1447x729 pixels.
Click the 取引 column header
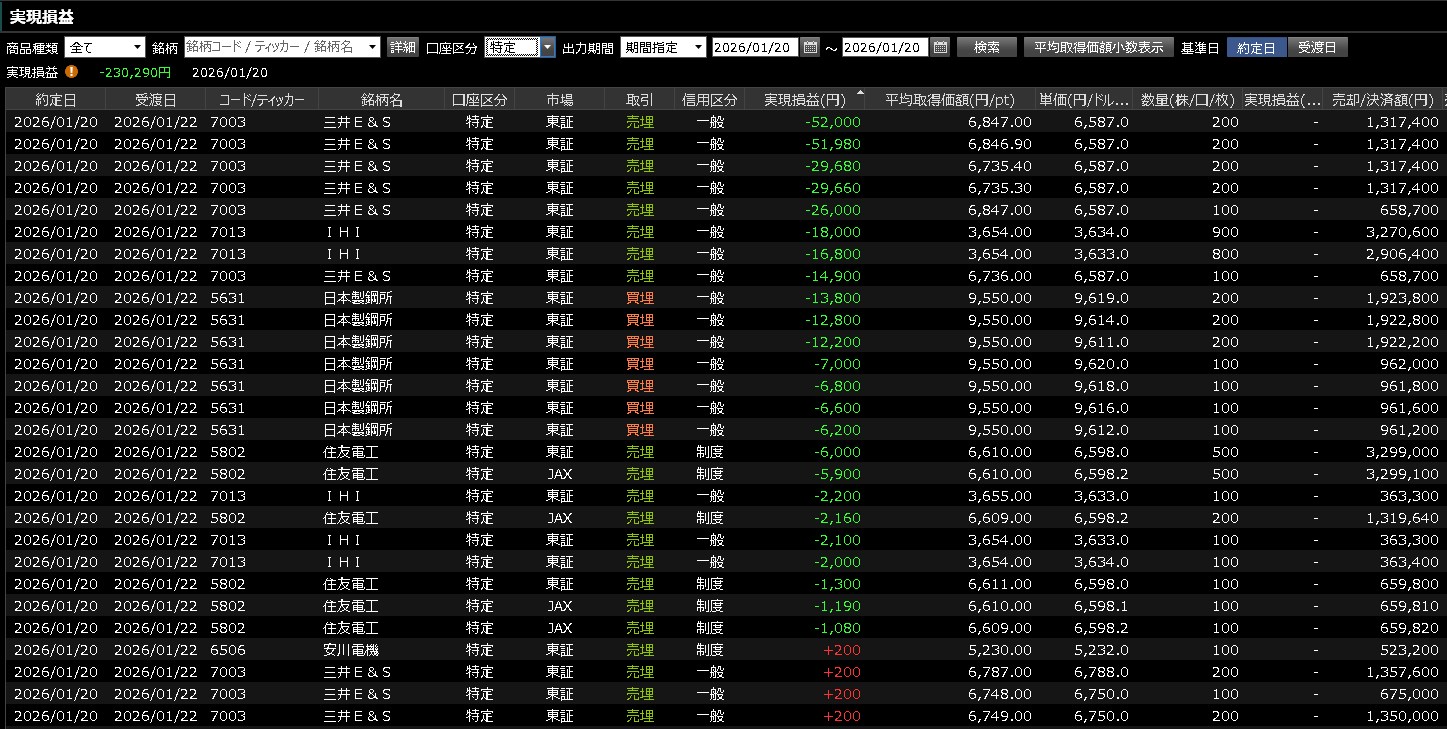639,99
